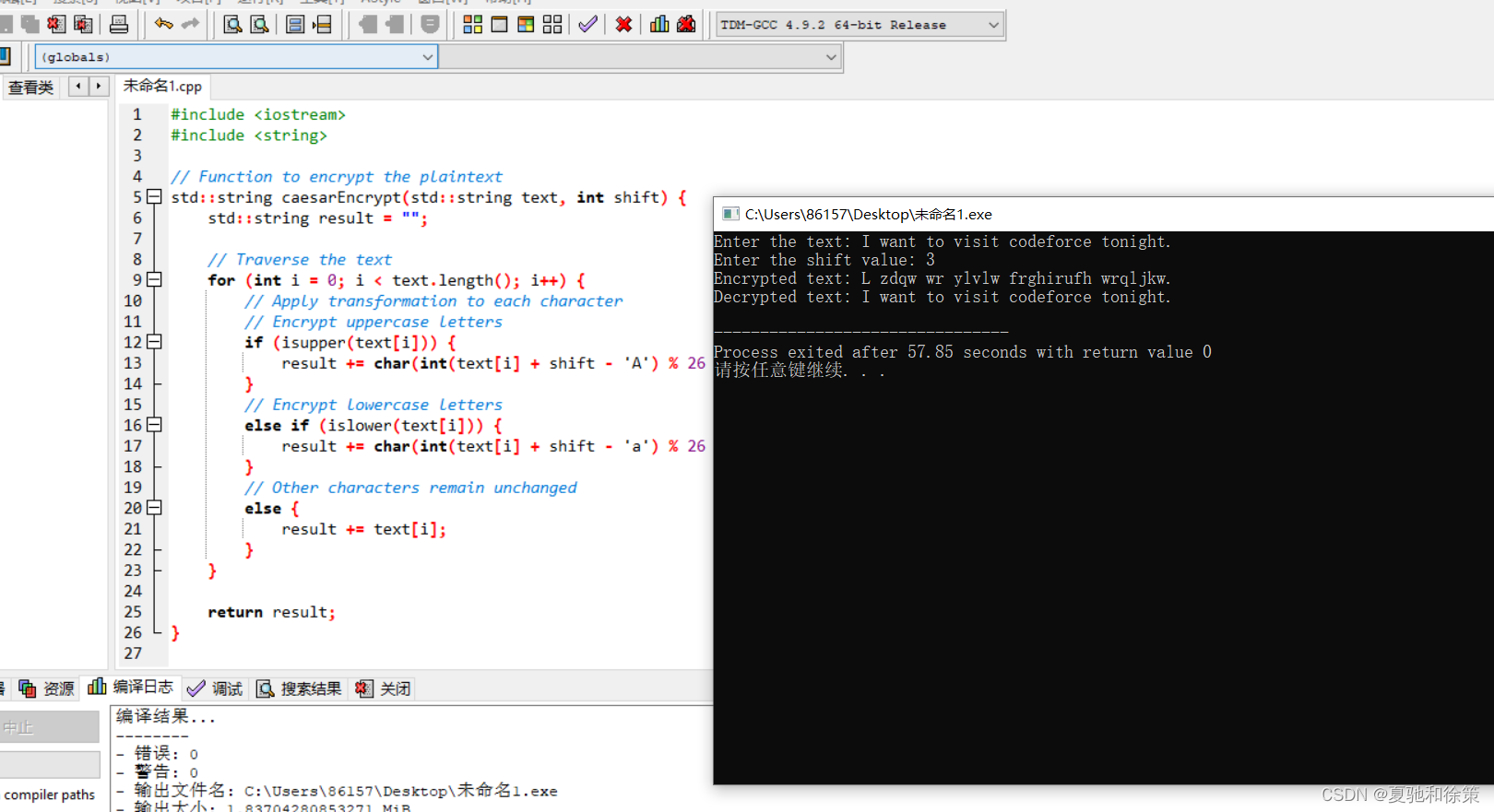Redo the last undone edit
Viewport: 1494px width, 812px height.
coord(190,24)
